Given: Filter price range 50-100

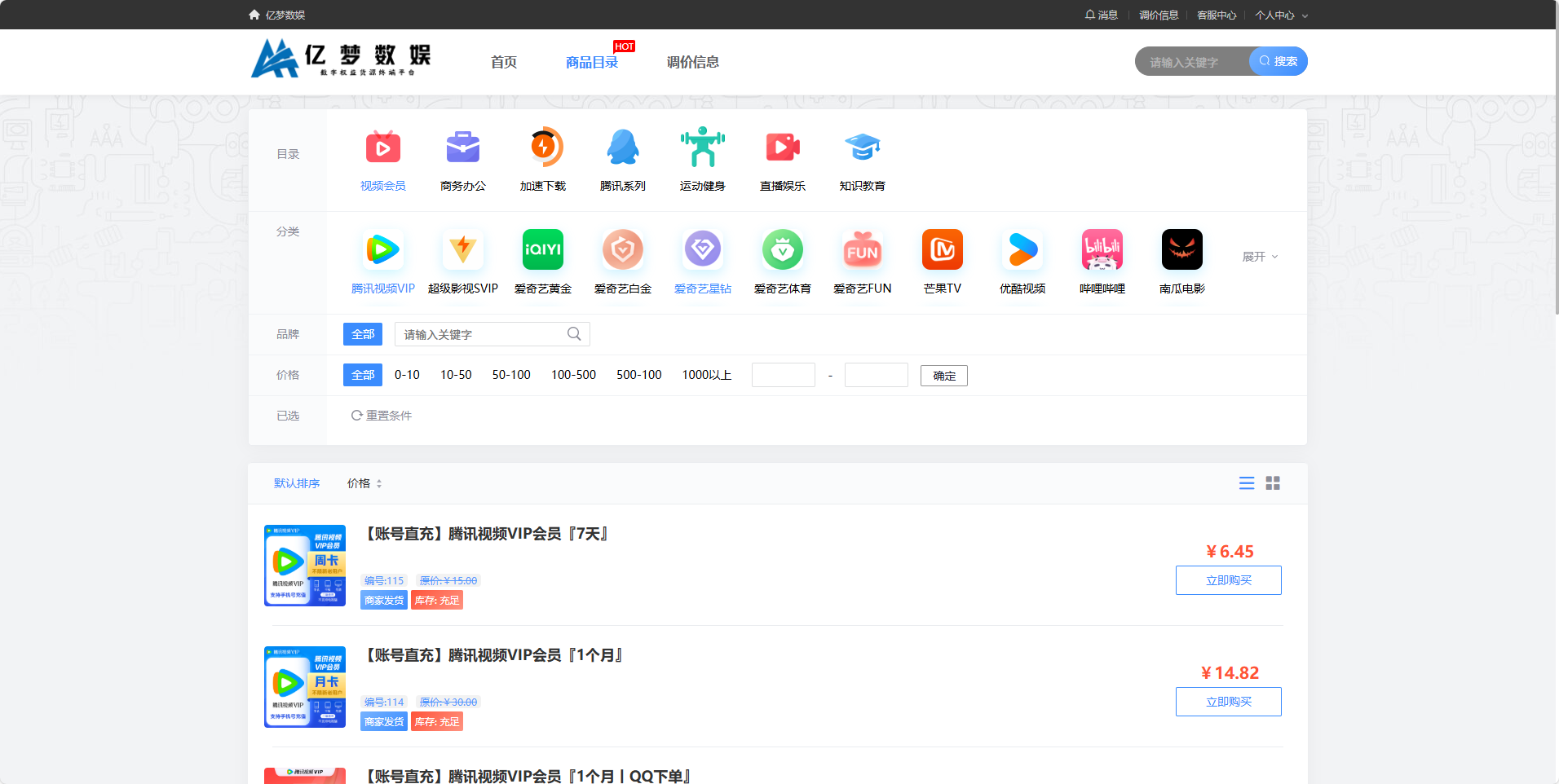Looking at the screenshot, I should coord(511,375).
